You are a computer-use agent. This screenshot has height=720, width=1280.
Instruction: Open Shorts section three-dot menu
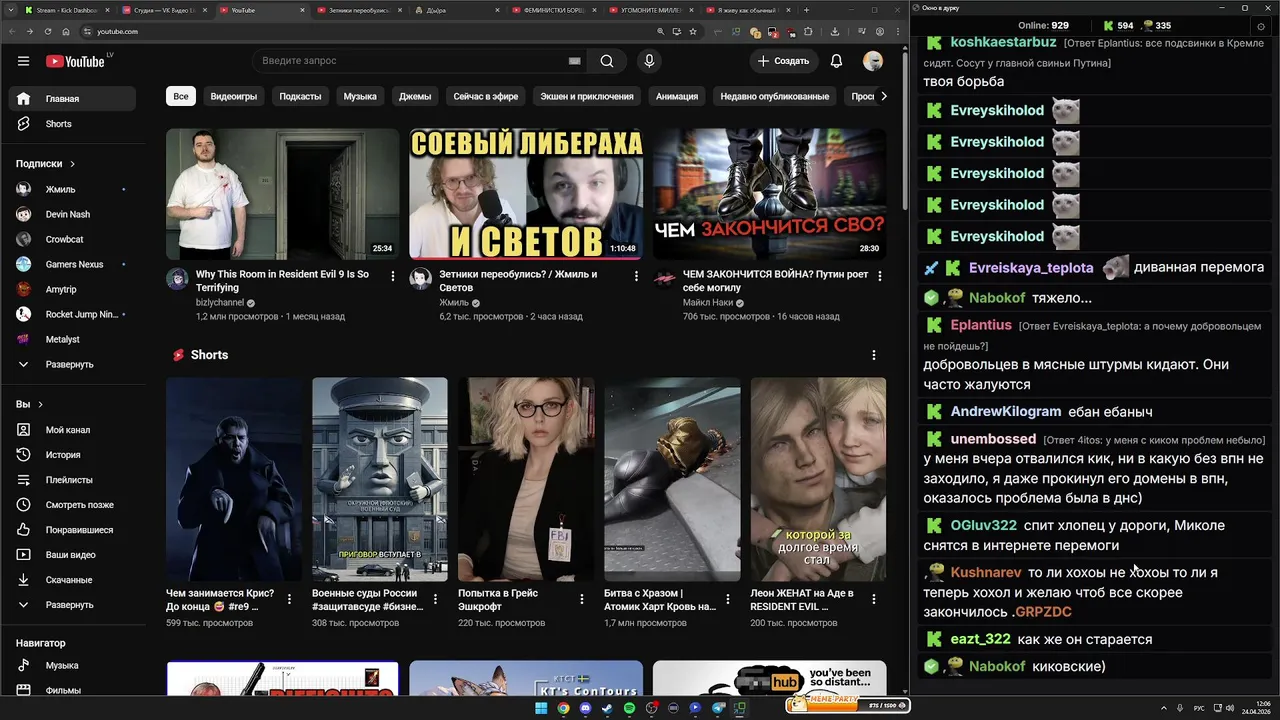coord(874,355)
